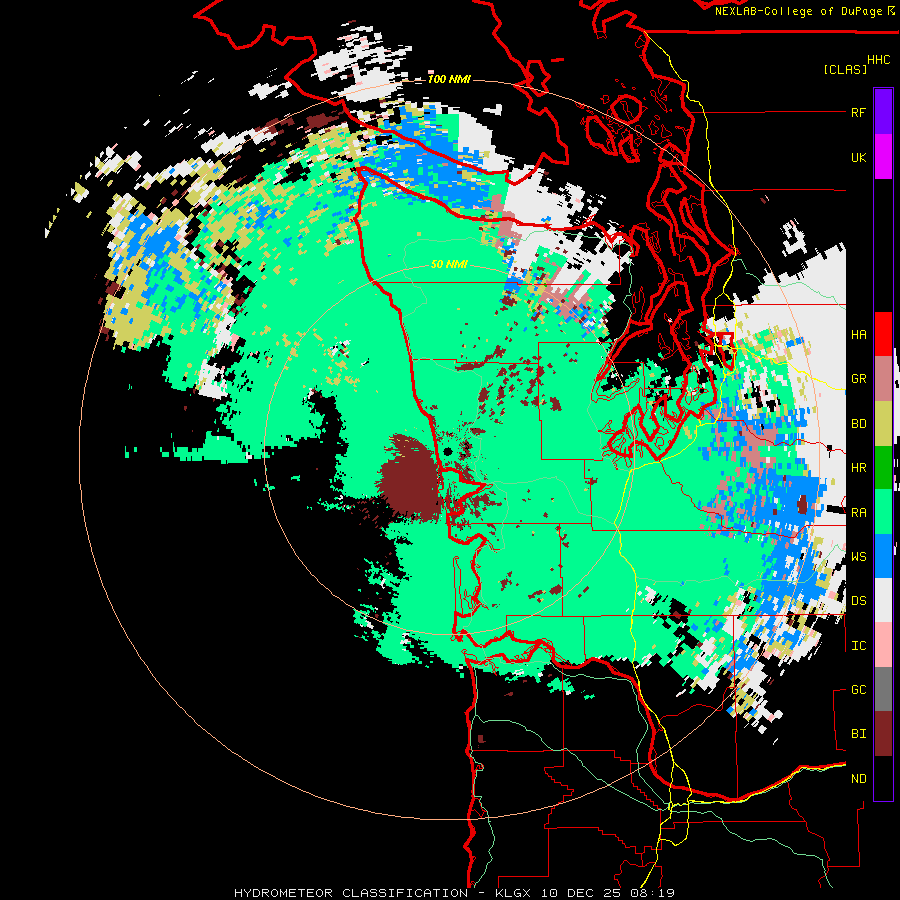Click the RA legend label
900x900 pixels.
(x=858, y=513)
